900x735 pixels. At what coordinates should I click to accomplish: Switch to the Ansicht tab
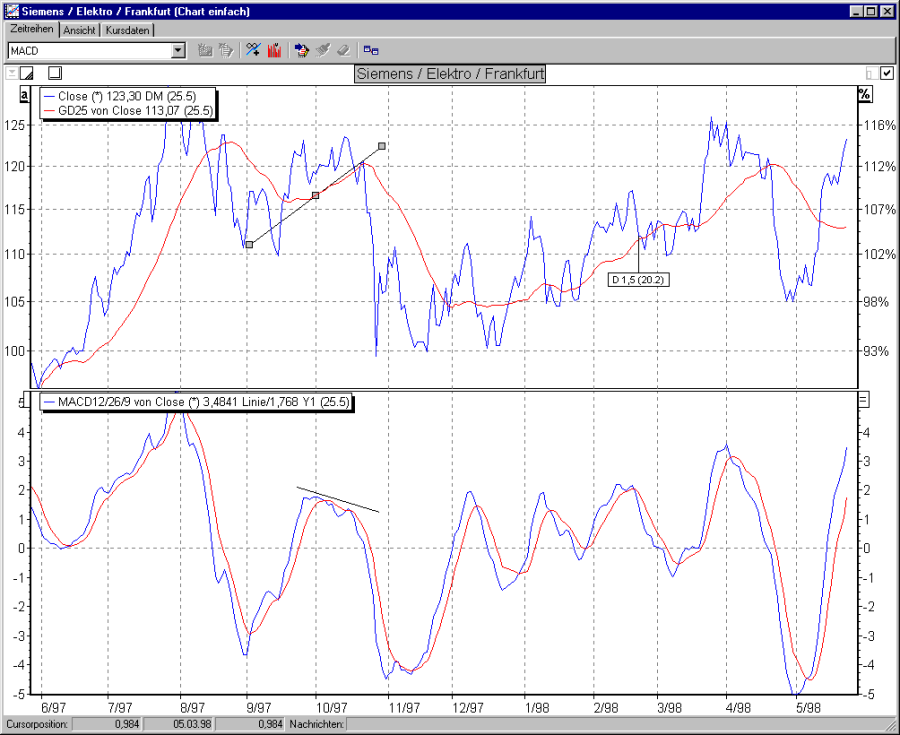point(80,30)
